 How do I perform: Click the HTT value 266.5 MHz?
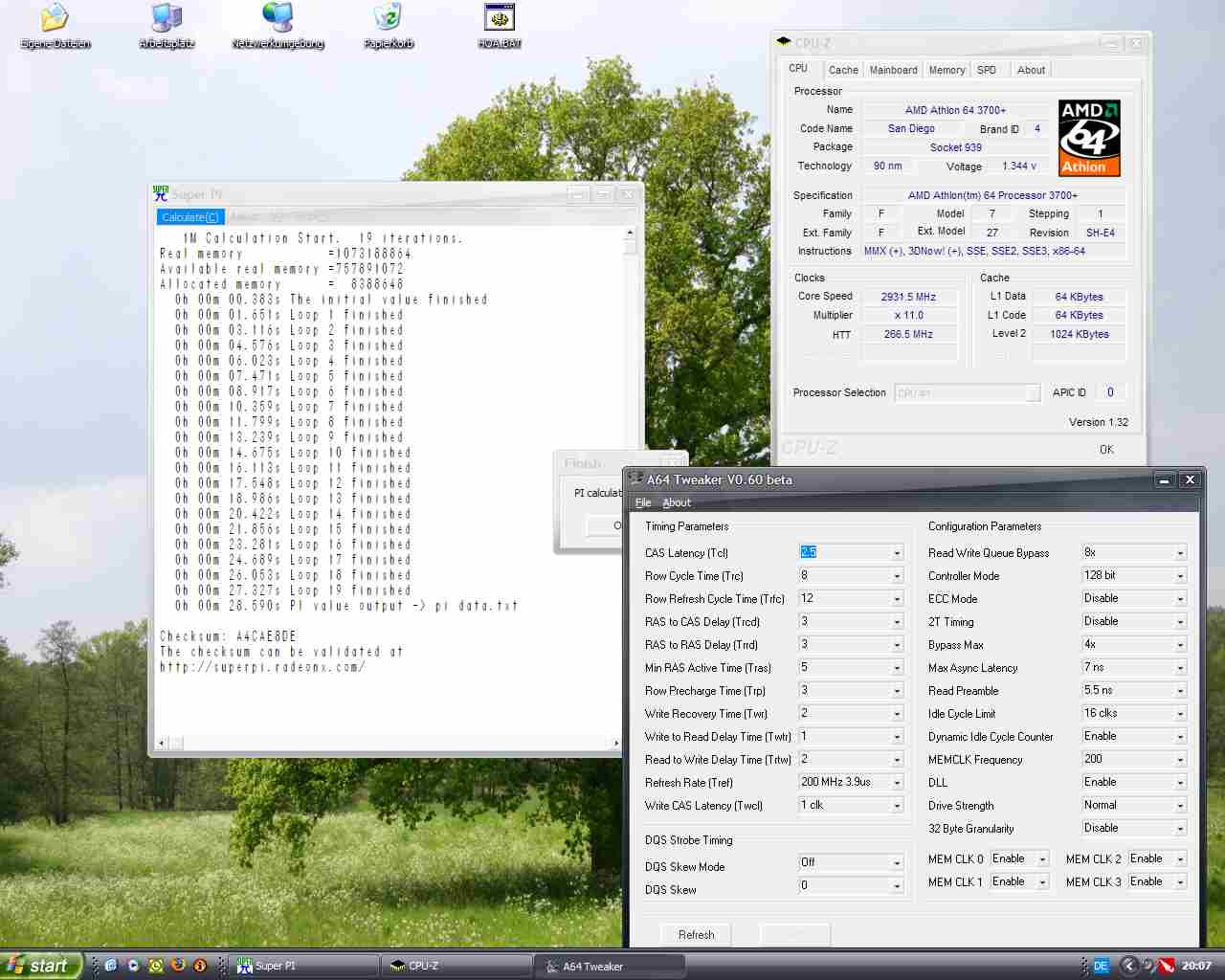click(x=908, y=335)
